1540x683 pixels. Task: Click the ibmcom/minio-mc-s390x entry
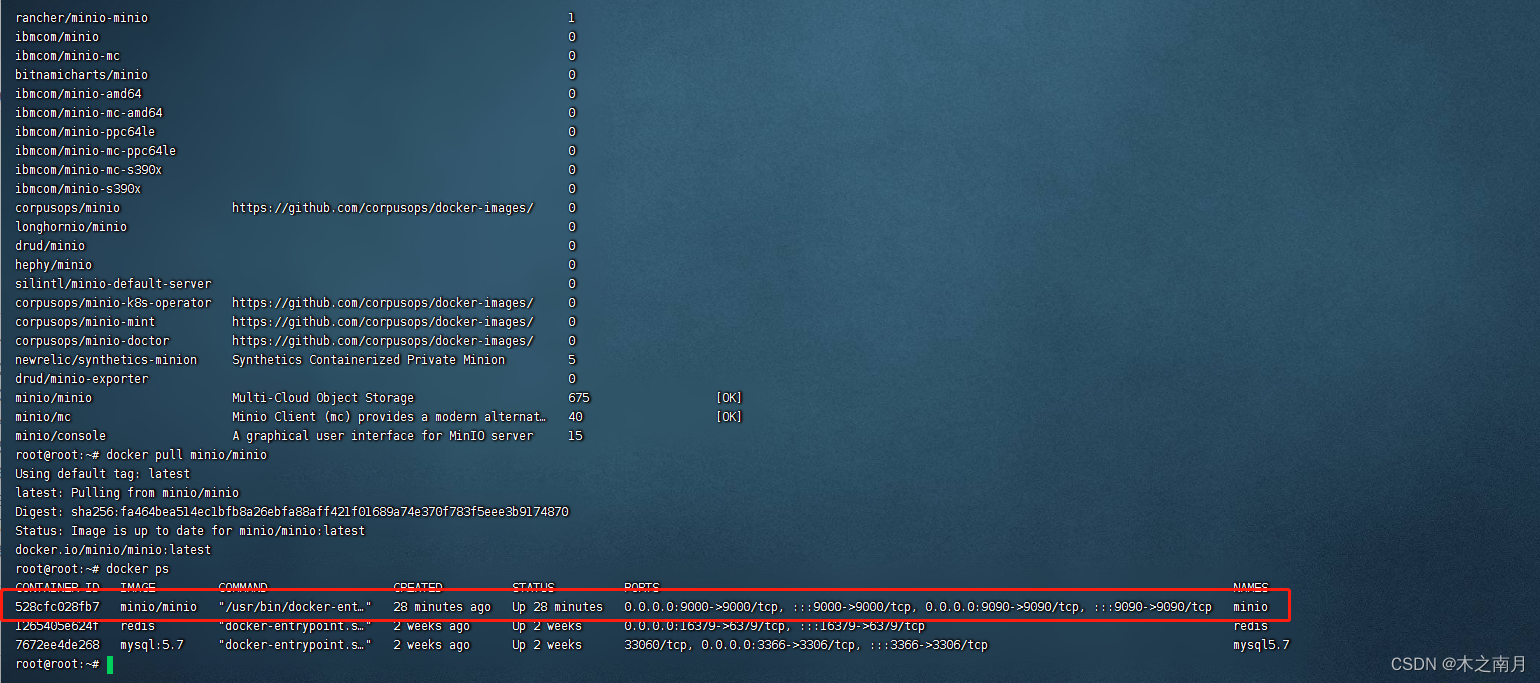click(88, 170)
